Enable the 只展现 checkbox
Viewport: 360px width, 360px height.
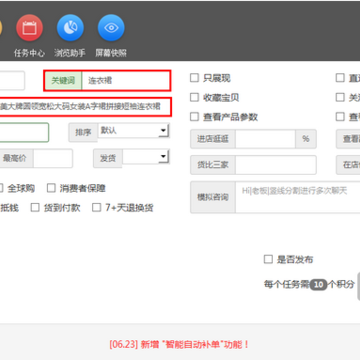pos(194,78)
